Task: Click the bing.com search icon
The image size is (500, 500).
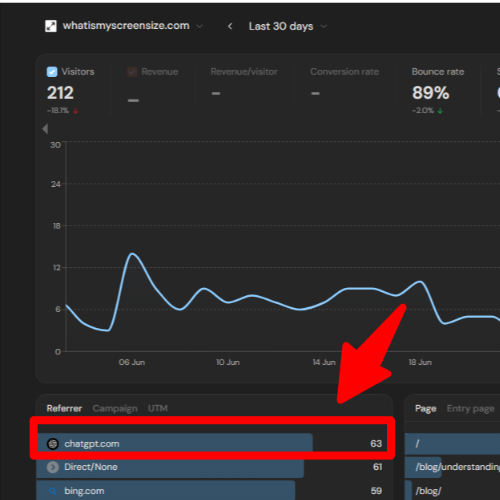Action: pos(53,491)
